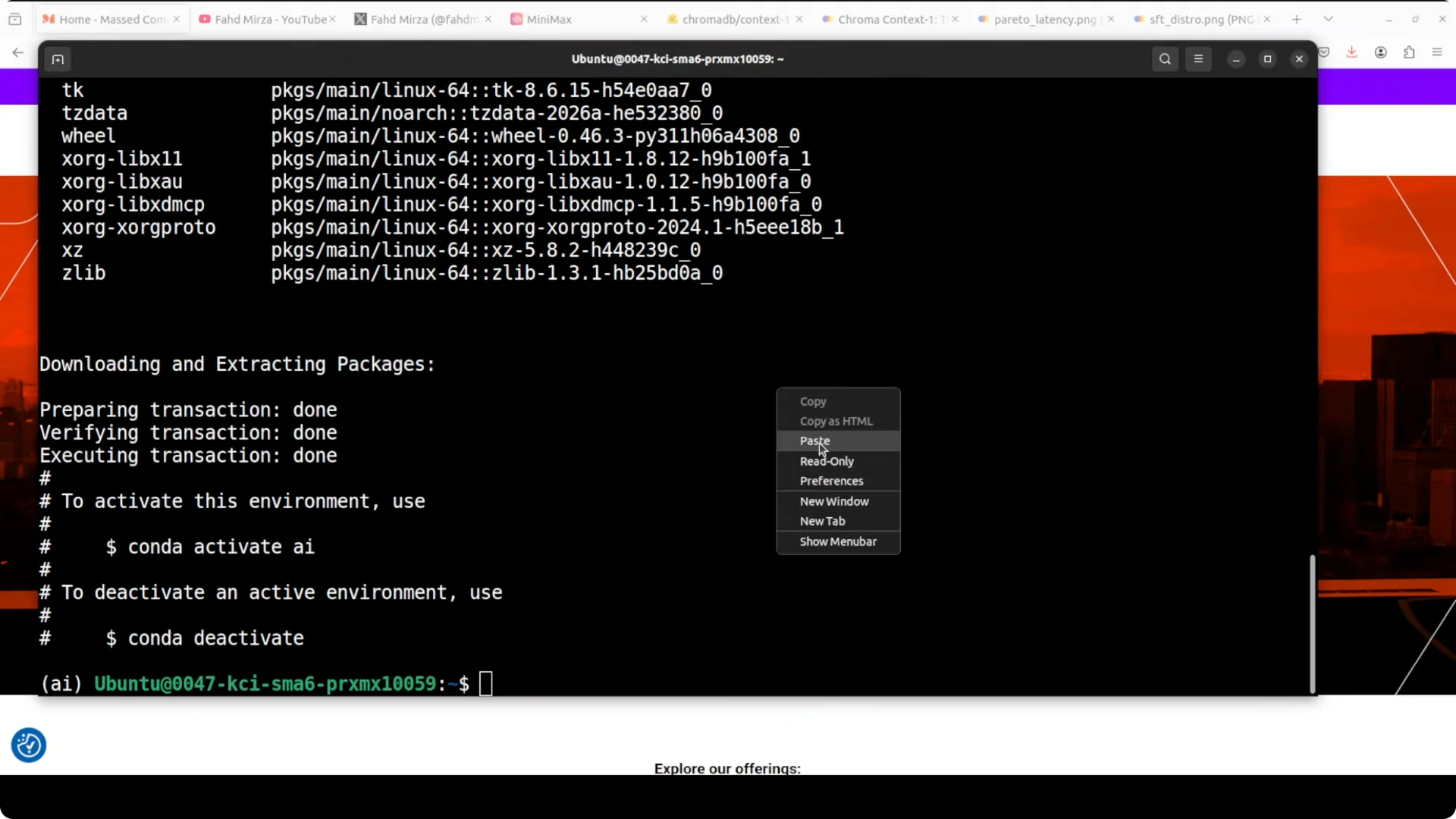
Task: Open a new browser tab with plus
Action: [1297, 19]
